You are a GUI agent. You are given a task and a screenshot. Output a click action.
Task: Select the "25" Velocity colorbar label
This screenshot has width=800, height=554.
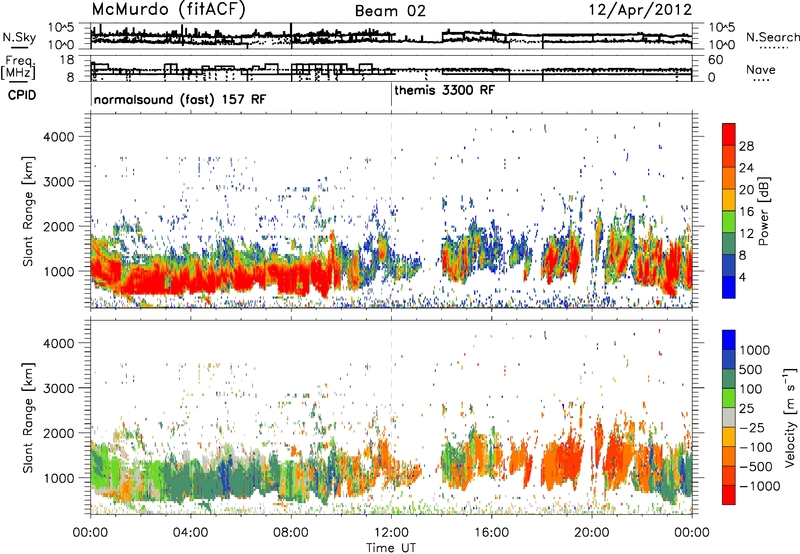tap(746, 408)
